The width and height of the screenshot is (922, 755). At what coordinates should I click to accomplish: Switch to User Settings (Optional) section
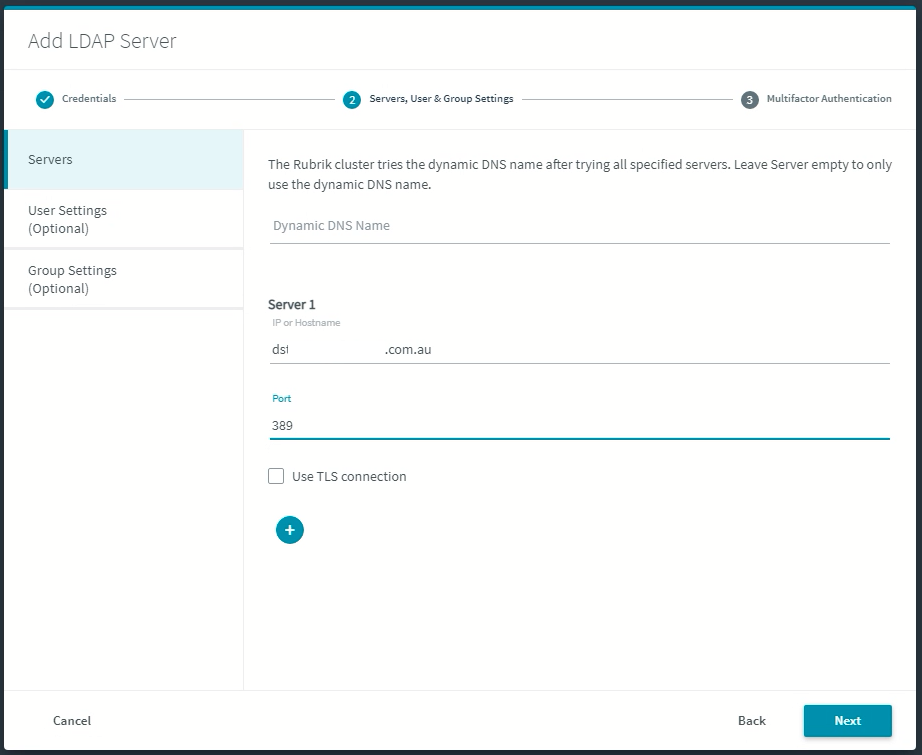click(x=123, y=219)
